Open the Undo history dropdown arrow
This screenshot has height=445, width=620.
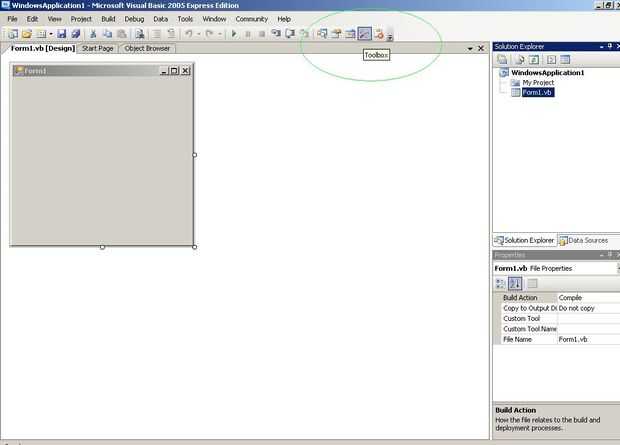(198, 34)
